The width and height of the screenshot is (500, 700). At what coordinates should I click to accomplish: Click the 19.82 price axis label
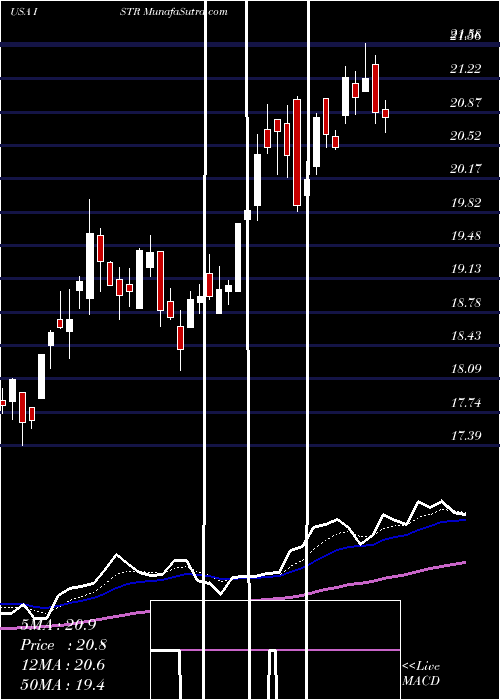(x=466, y=203)
